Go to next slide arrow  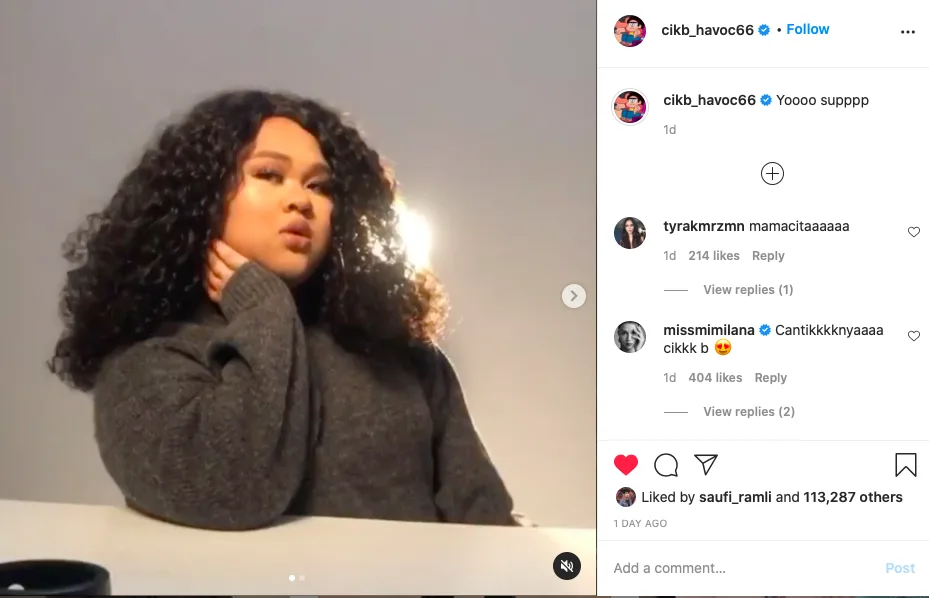click(574, 296)
